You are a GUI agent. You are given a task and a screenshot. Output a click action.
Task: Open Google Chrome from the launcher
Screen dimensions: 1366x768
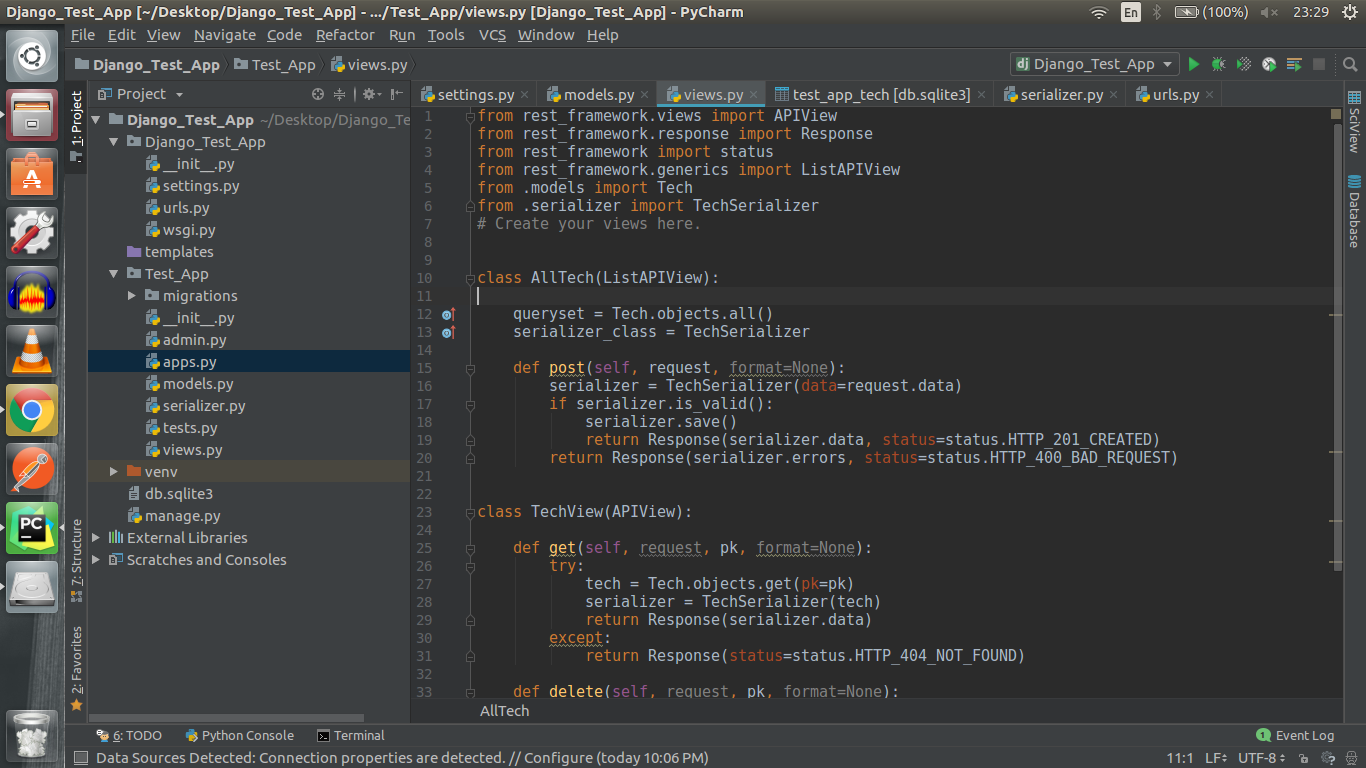point(33,410)
